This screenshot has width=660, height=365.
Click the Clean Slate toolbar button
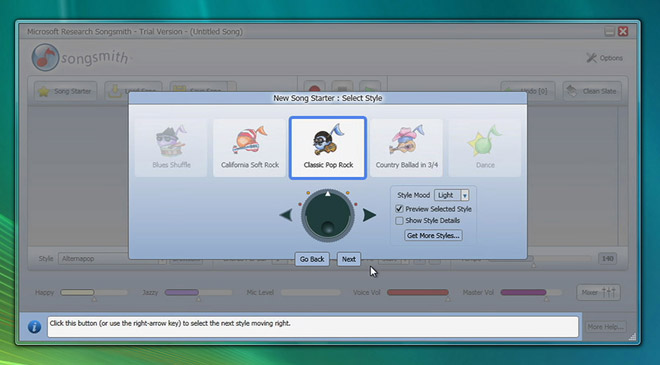[592, 91]
